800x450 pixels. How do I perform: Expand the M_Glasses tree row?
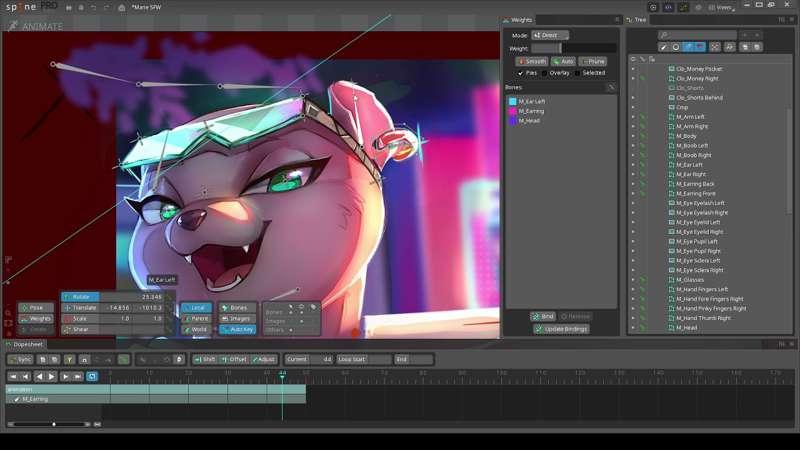633,280
